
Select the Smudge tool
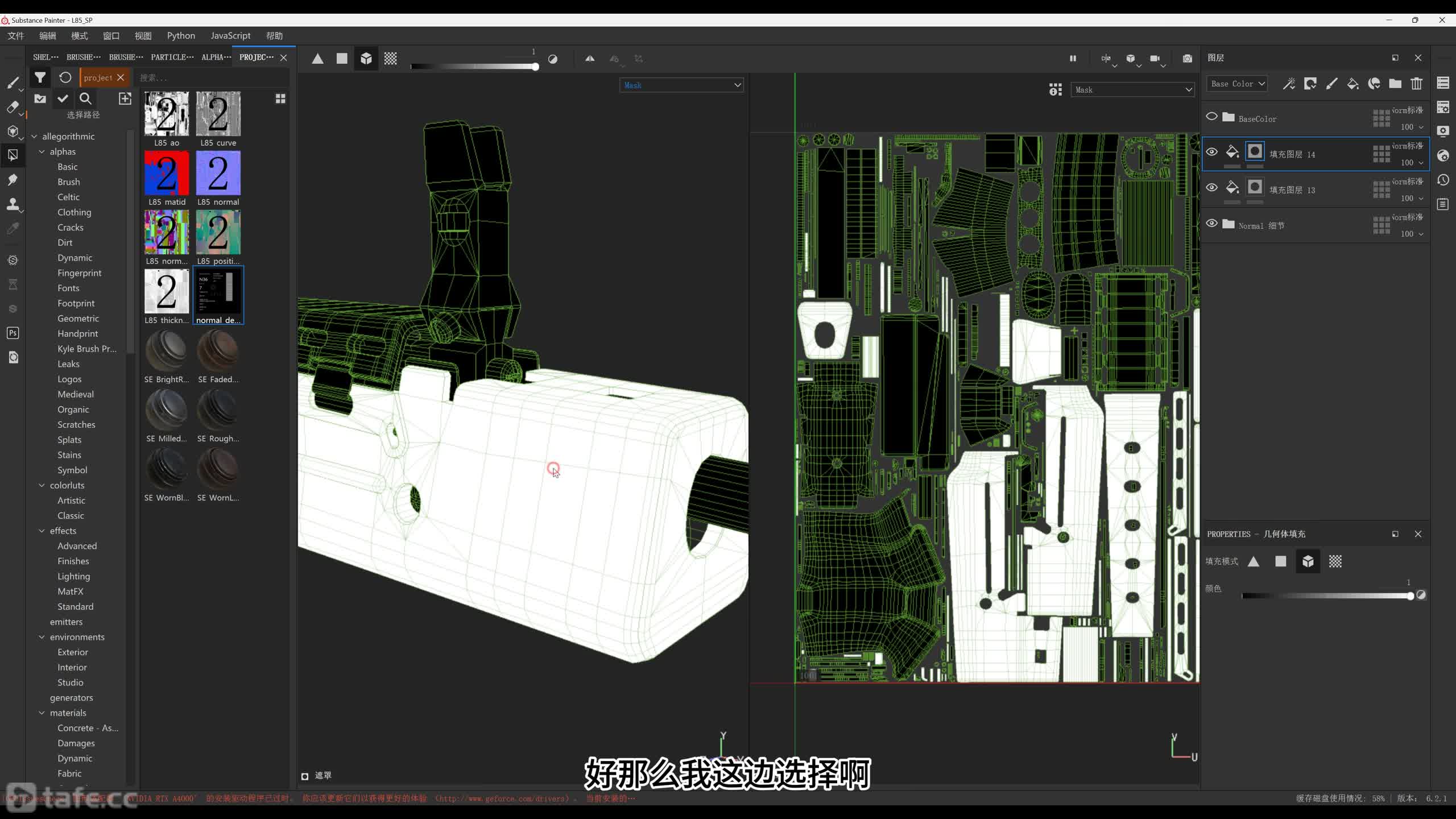13,180
